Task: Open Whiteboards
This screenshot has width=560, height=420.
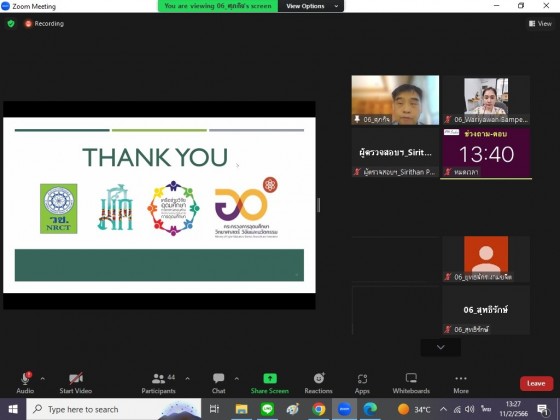Action: (x=411, y=383)
